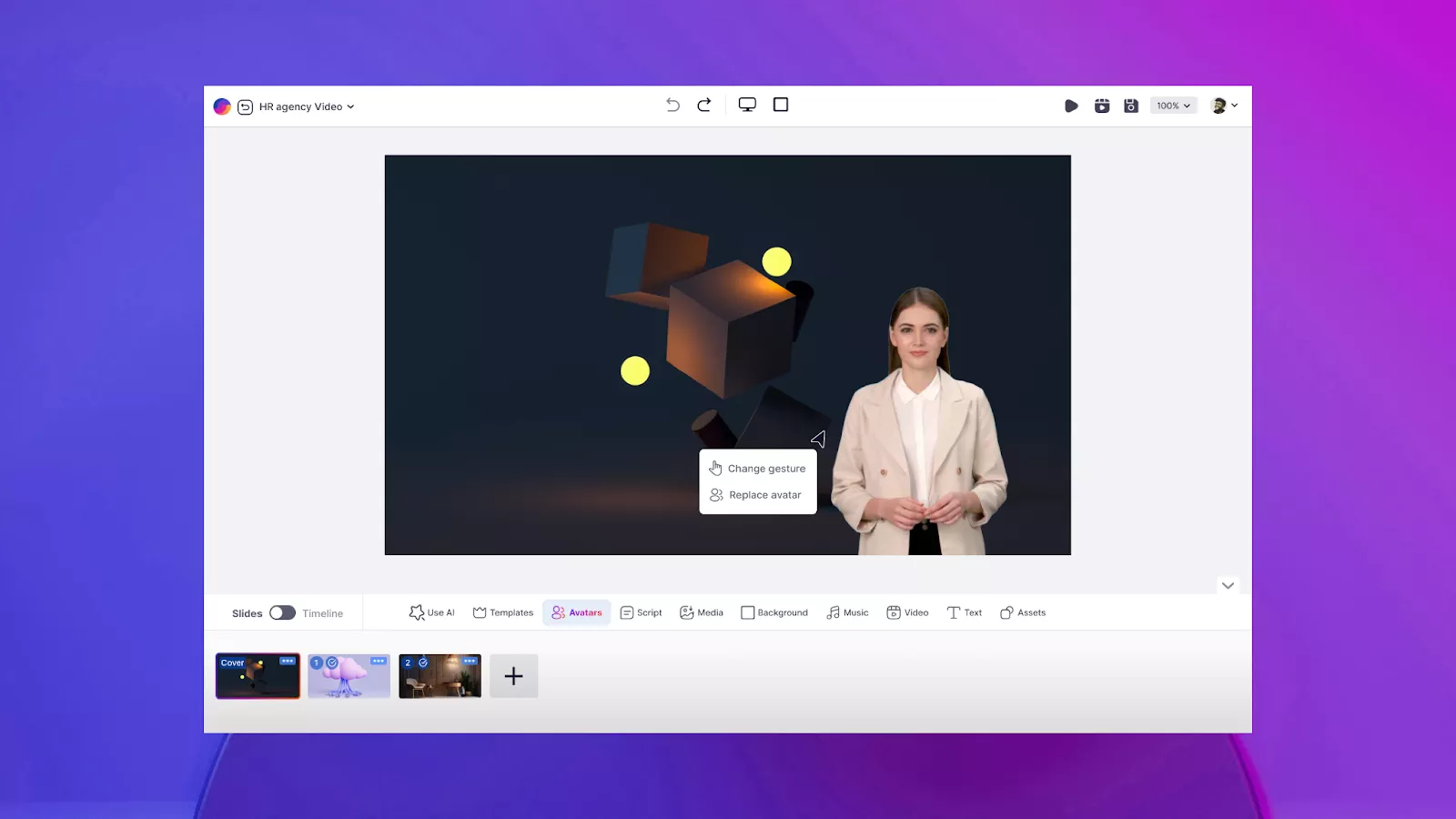Click the undo arrow icon

tap(672, 106)
